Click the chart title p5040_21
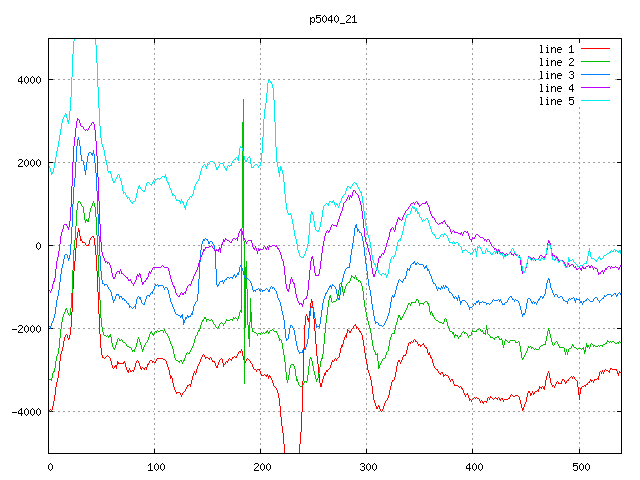 pyautogui.click(x=333, y=19)
